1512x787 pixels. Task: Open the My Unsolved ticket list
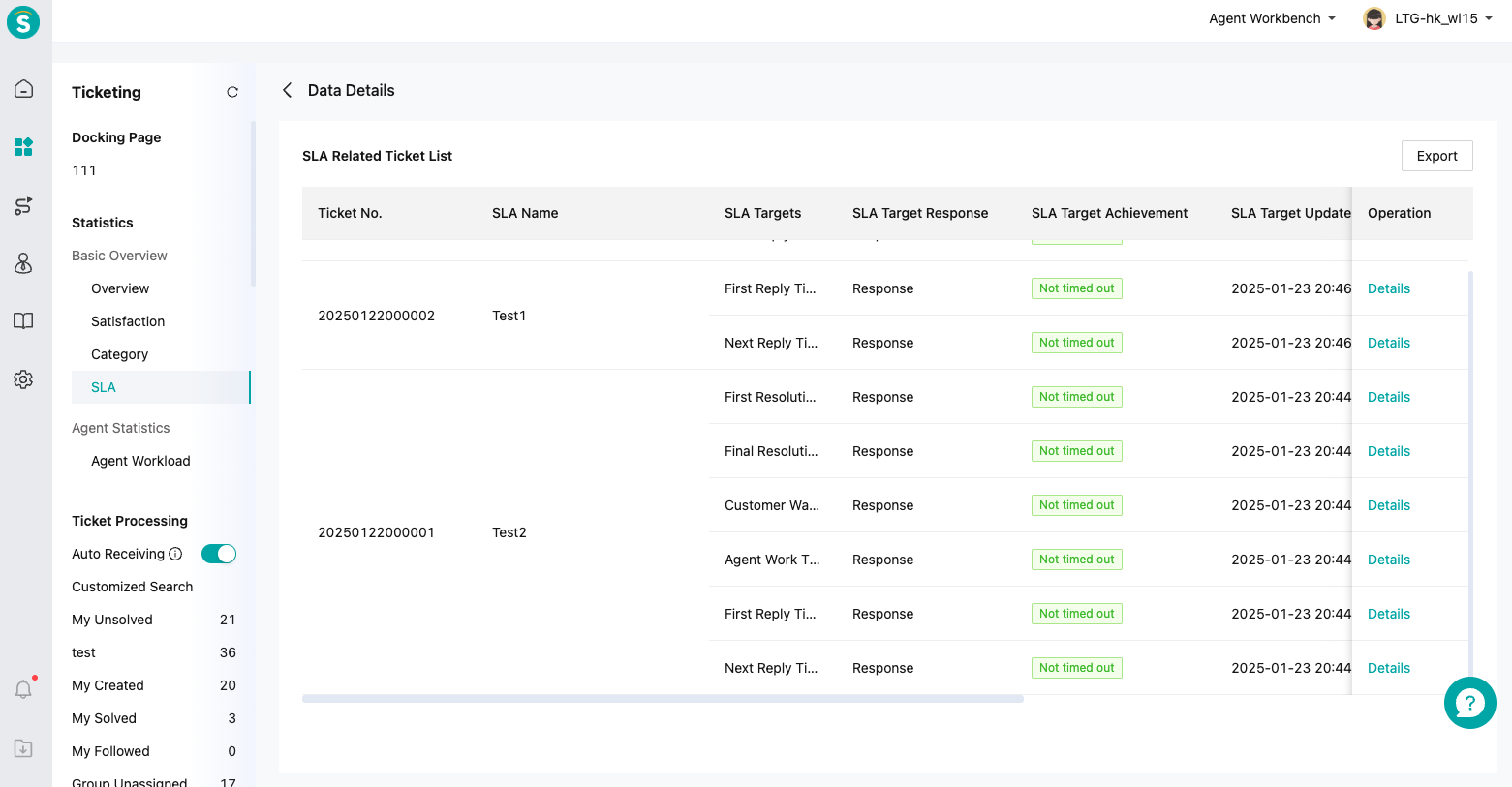click(154, 620)
